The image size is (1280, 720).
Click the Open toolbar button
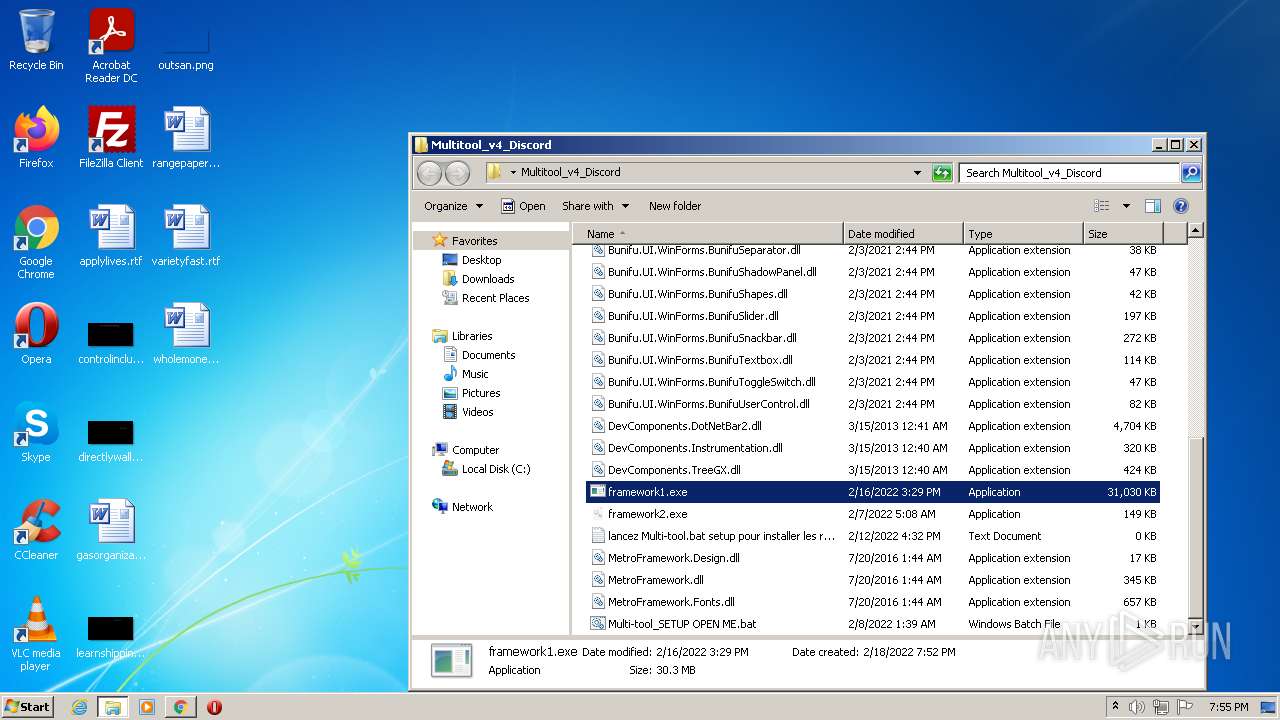(x=523, y=206)
